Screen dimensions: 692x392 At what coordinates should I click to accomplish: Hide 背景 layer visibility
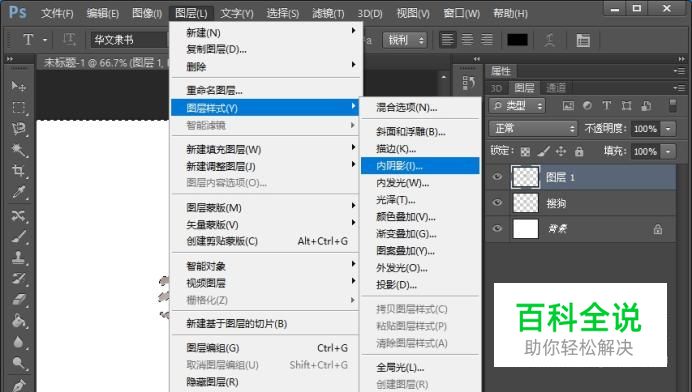click(x=497, y=228)
